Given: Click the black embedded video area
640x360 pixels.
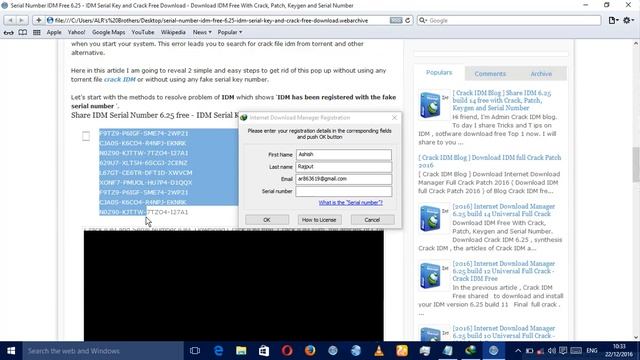Looking at the screenshot, I should [233, 285].
